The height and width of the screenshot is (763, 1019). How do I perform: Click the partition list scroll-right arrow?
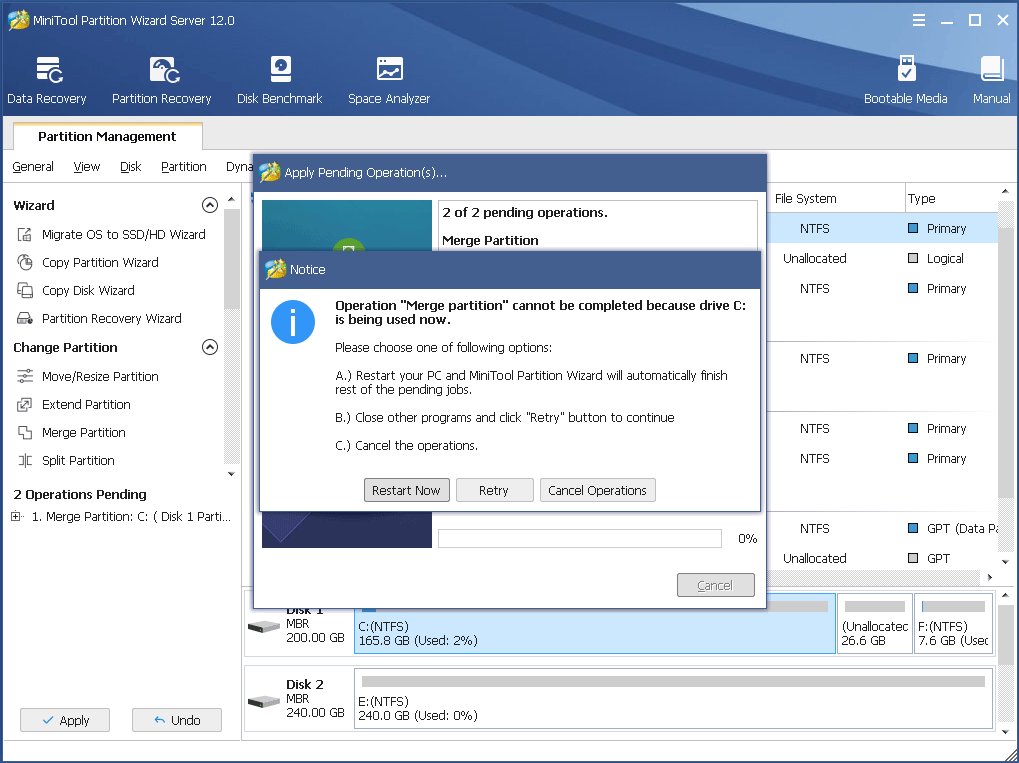tap(990, 577)
